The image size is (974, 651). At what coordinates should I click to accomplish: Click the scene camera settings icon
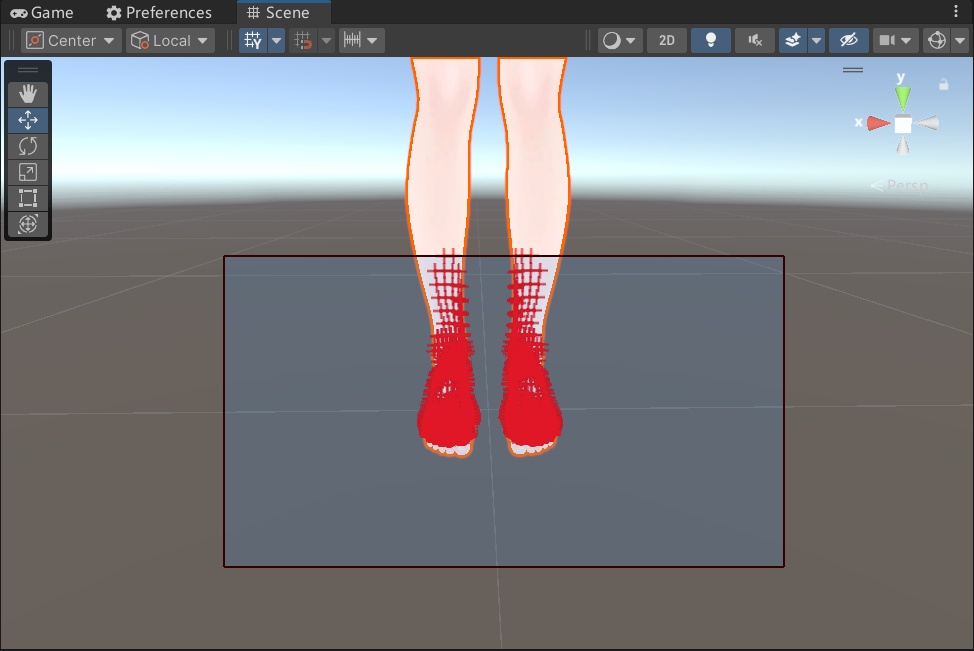click(x=886, y=40)
